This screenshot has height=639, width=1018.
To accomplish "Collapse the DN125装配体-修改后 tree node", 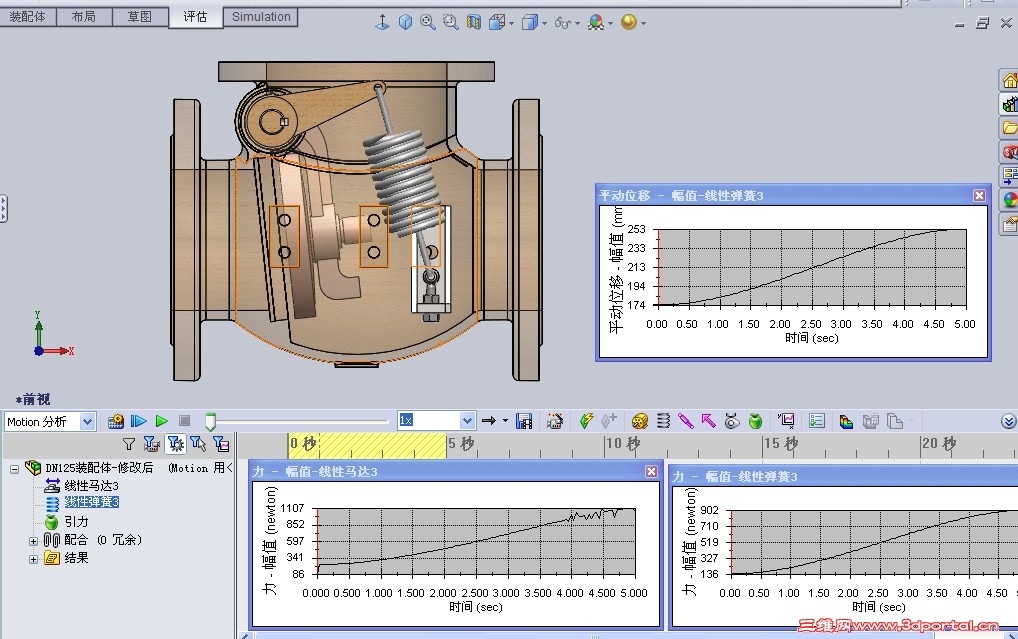I will (14, 468).
